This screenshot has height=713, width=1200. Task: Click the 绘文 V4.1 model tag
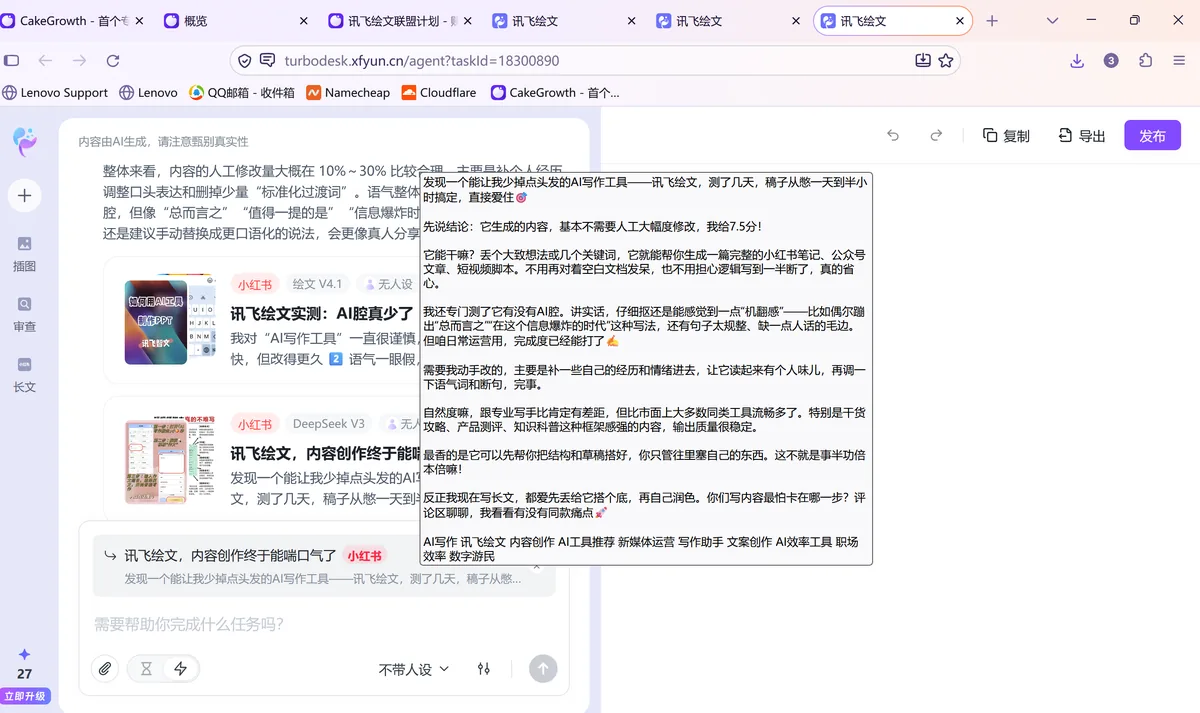pyautogui.click(x=317, y=284)
